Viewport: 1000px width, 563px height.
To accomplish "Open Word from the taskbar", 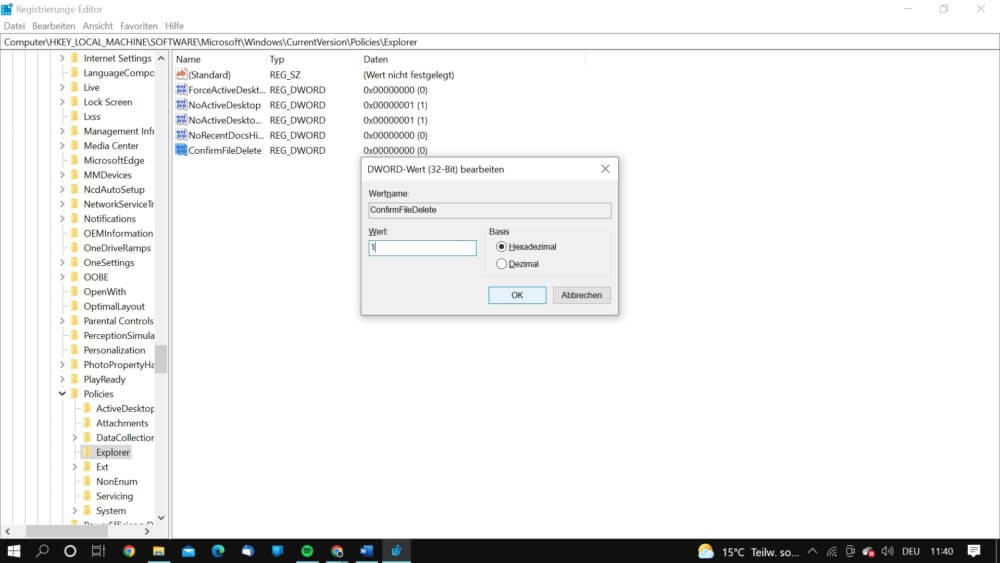I will pyautogui.click(x=367, y=551).
